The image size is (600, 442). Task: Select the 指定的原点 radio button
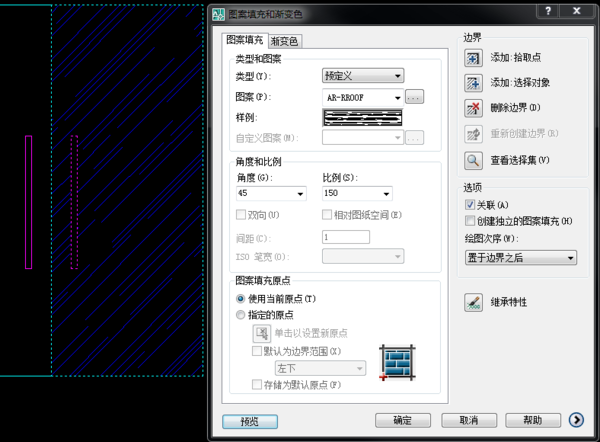tap(240, 315)
